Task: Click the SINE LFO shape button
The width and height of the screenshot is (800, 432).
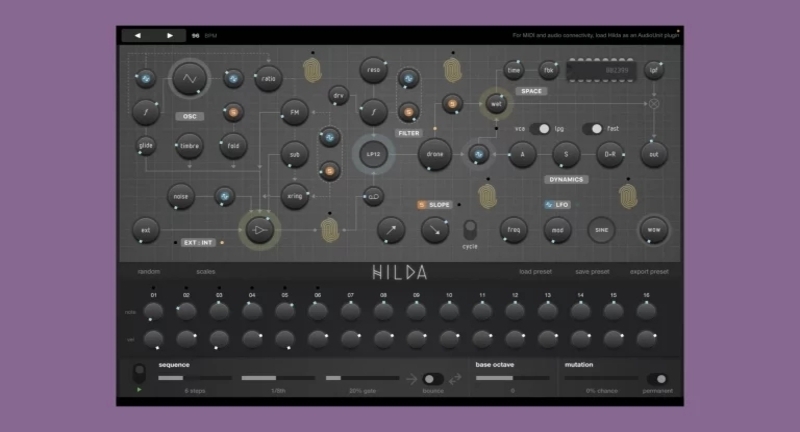Action: [602, 230]
